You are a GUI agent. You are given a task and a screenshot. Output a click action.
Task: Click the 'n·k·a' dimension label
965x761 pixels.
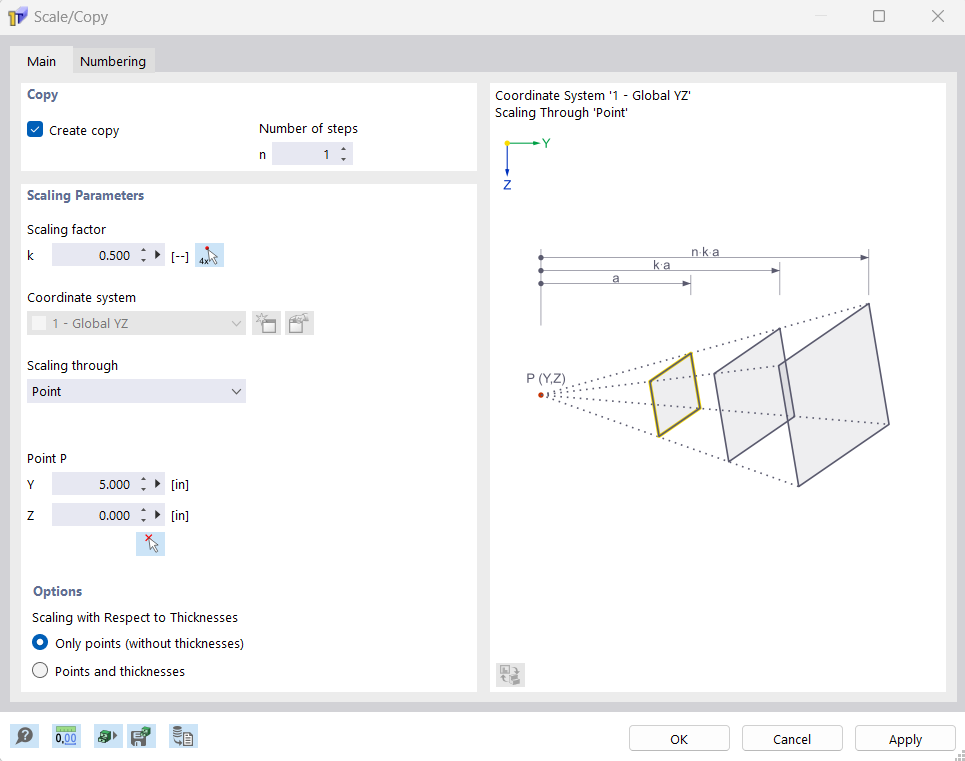point(705,251)
